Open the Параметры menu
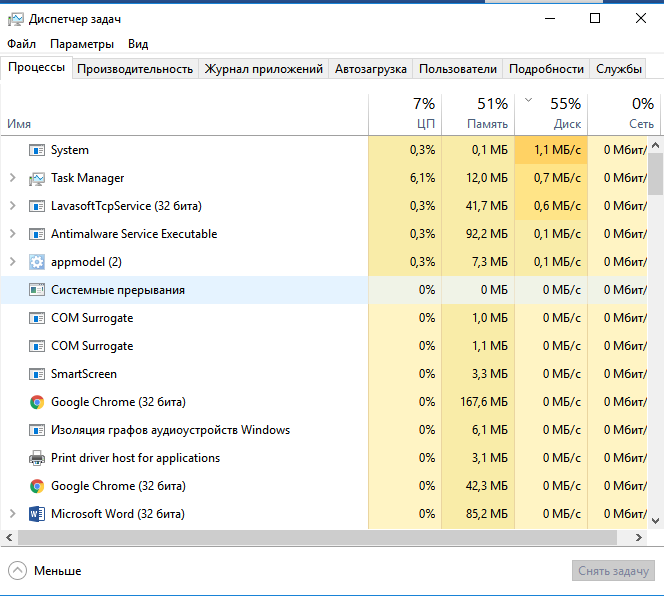This screenshot has width=664, height=596. pyautogui.click(x=82, y=44)
